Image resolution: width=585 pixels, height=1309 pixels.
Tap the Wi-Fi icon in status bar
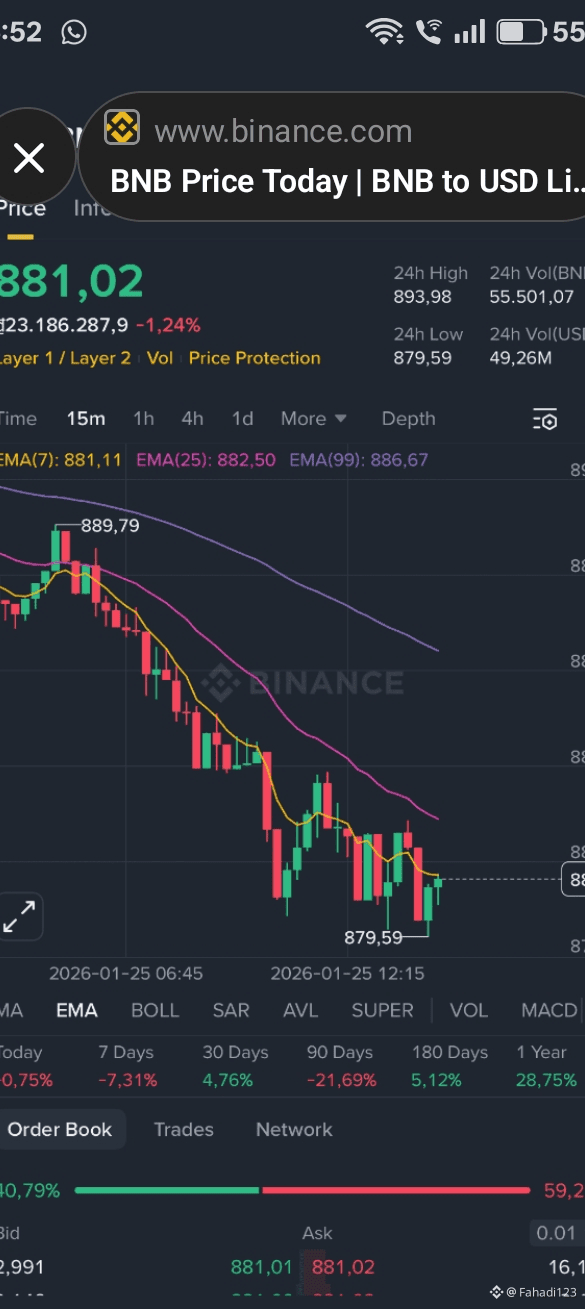point(385,32)
